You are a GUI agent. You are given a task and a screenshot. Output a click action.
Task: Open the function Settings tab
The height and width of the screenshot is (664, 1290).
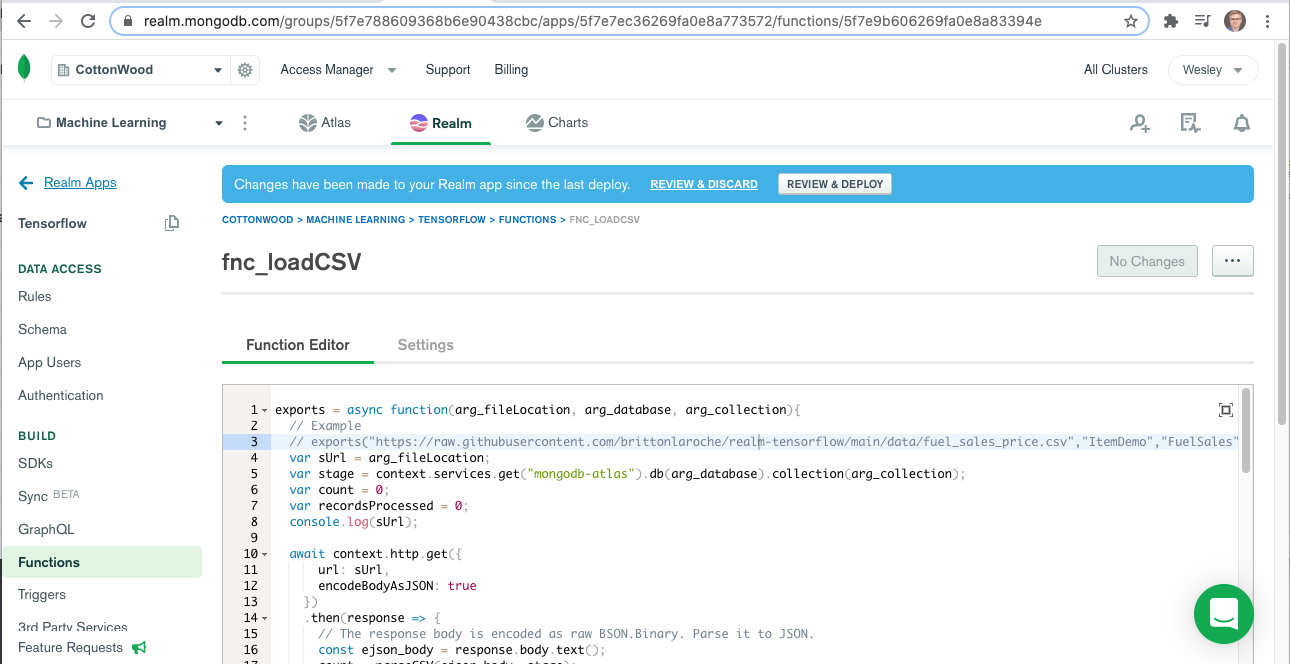click(x=426, y=345)
